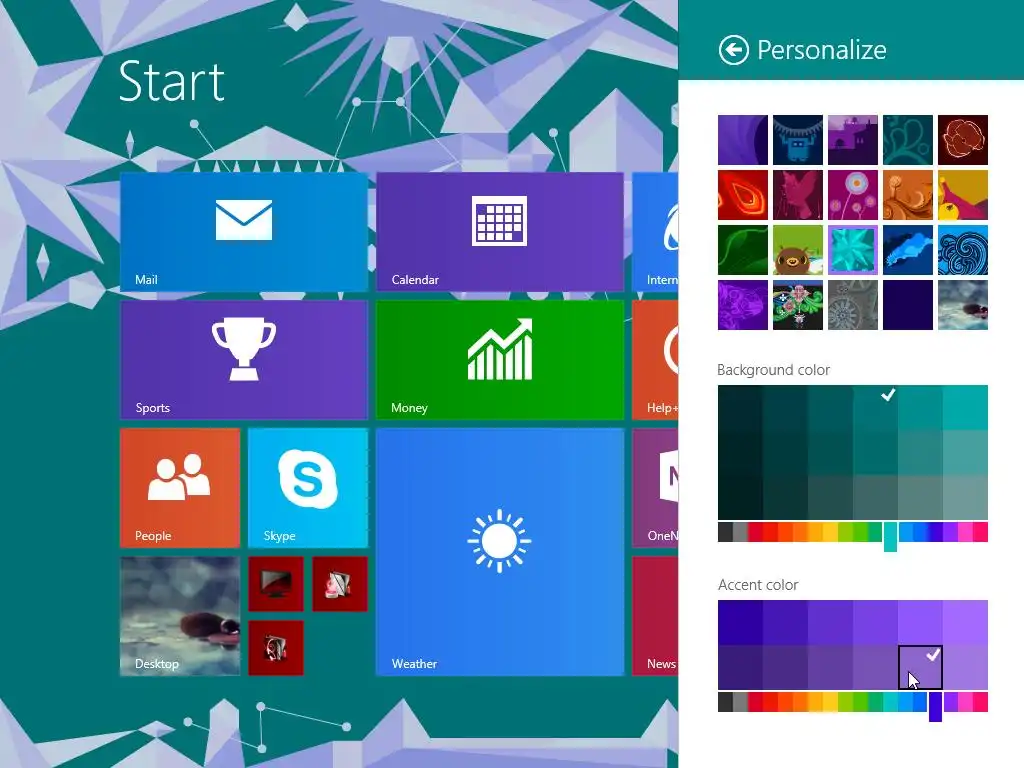
Task: Open the purple OneNote tile
Action: tap(655, 488)
